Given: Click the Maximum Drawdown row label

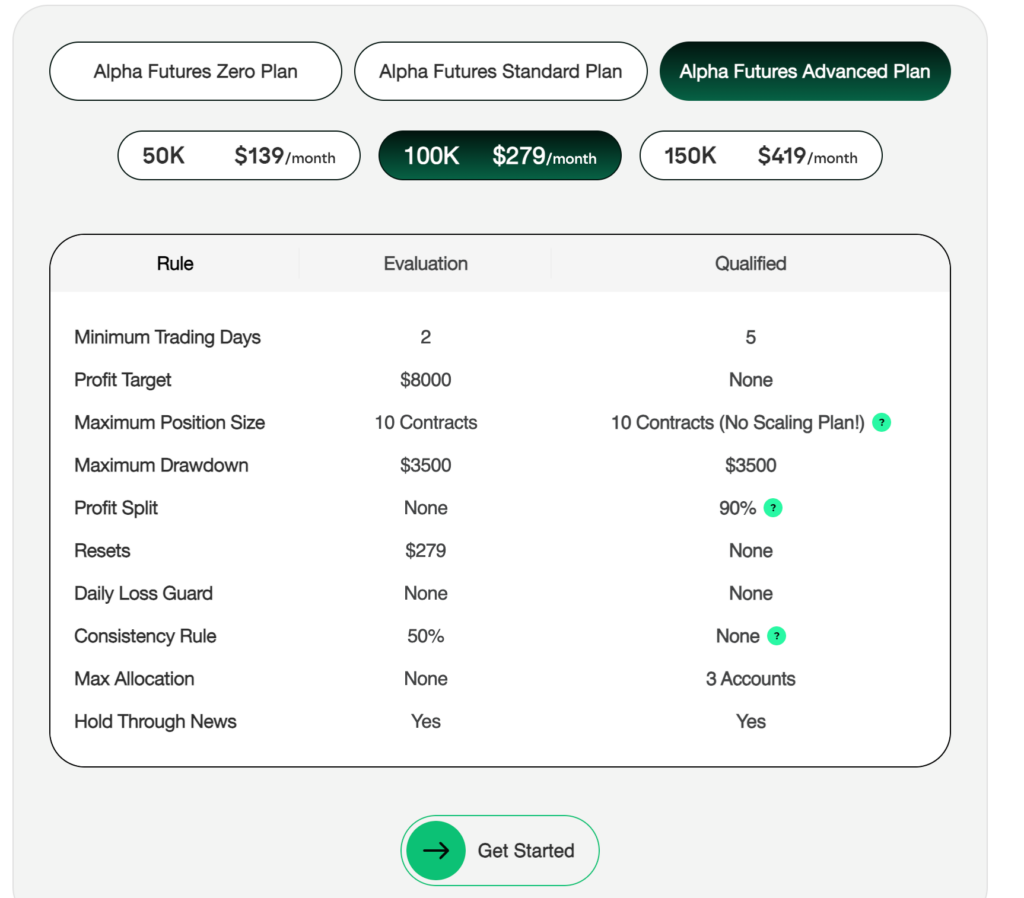Looking at the screenshot, I should [x=161, y=465].
